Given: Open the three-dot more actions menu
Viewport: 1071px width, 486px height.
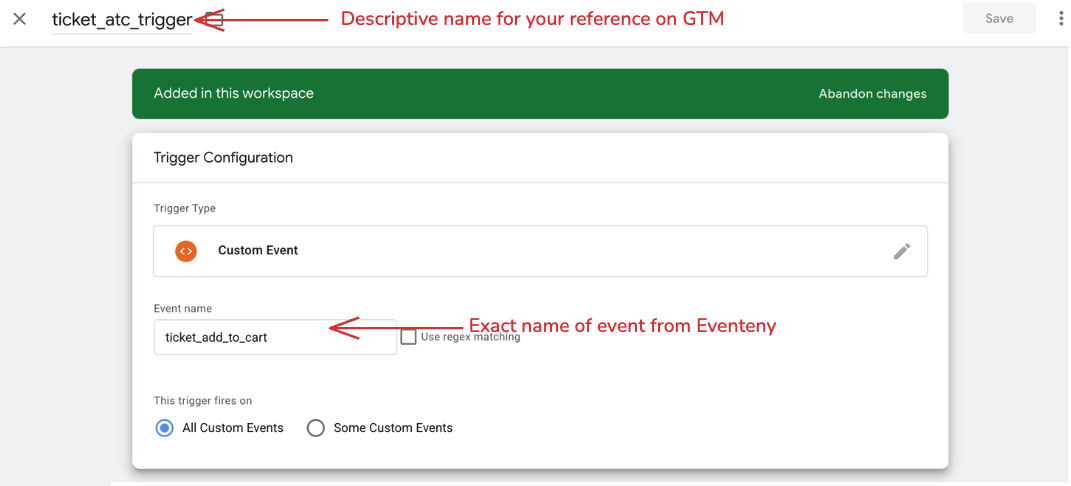Looking at the screenshot, I should pos(1061,18).
